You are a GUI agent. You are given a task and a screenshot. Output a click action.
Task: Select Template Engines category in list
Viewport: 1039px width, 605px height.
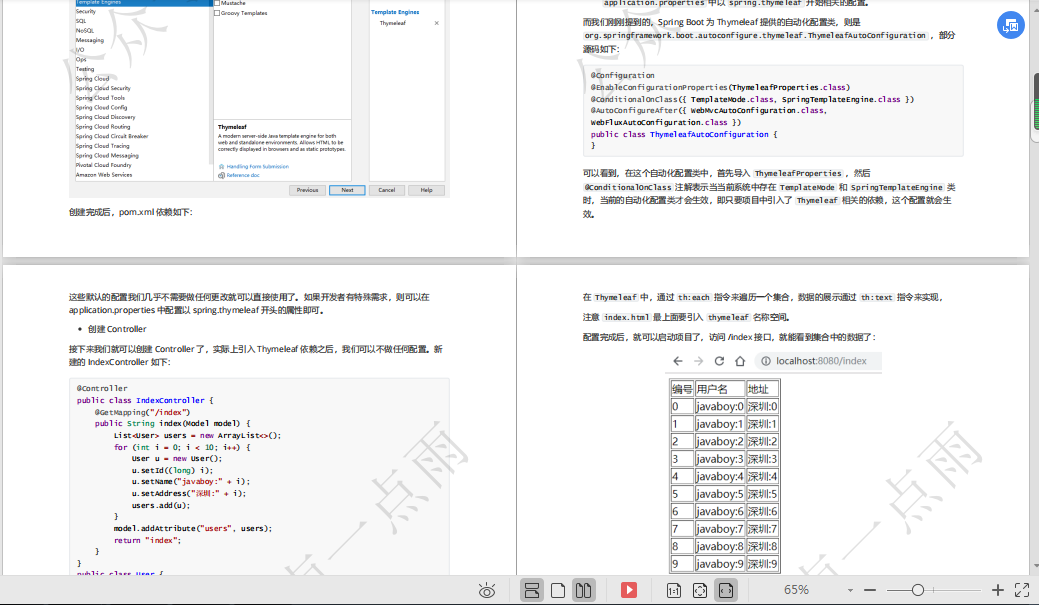[x=142, y=3]
